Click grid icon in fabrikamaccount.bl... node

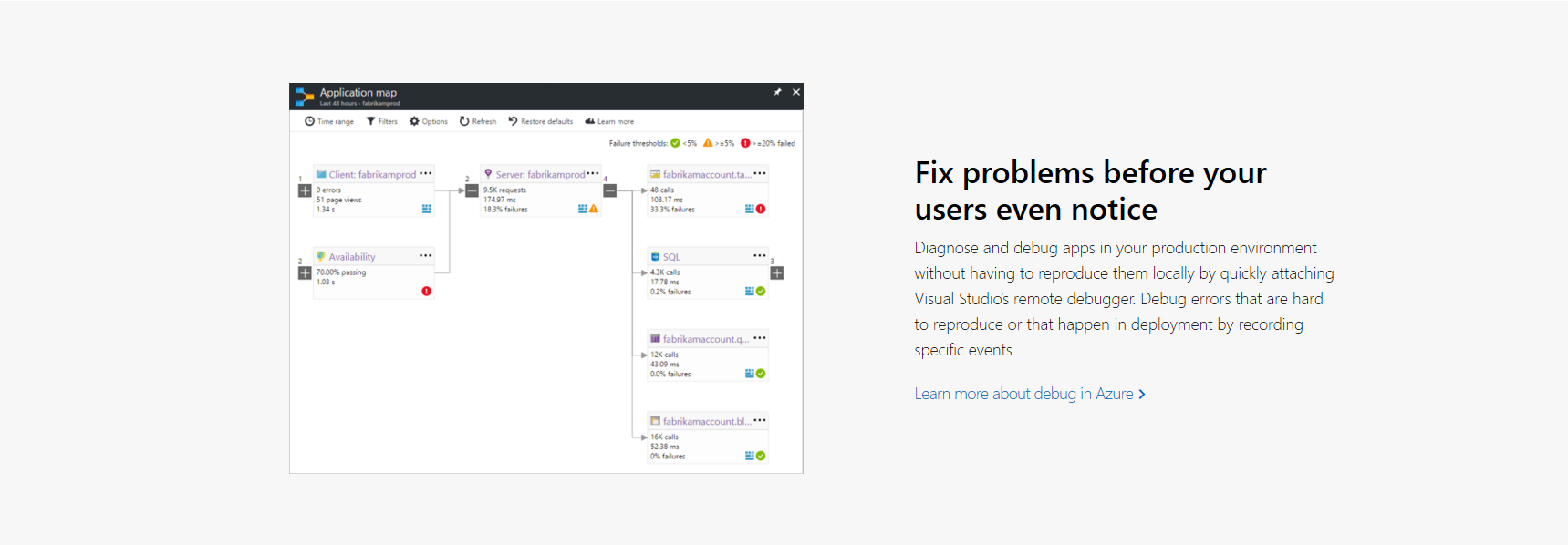coord(750,456)
